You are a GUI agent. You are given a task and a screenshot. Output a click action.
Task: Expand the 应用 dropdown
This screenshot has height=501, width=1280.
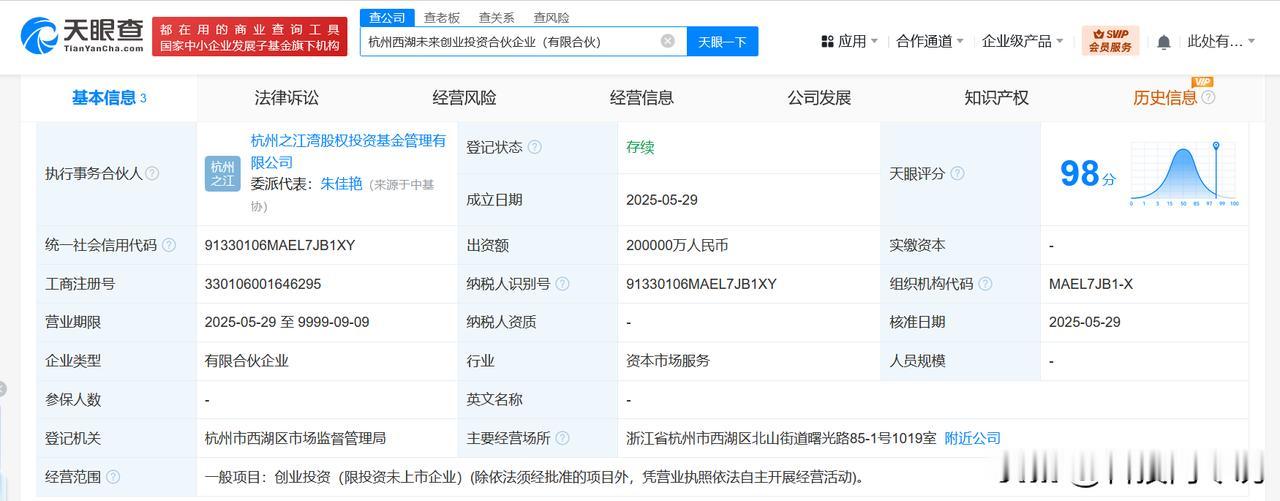pyautogui.click(x=849, y=41)
